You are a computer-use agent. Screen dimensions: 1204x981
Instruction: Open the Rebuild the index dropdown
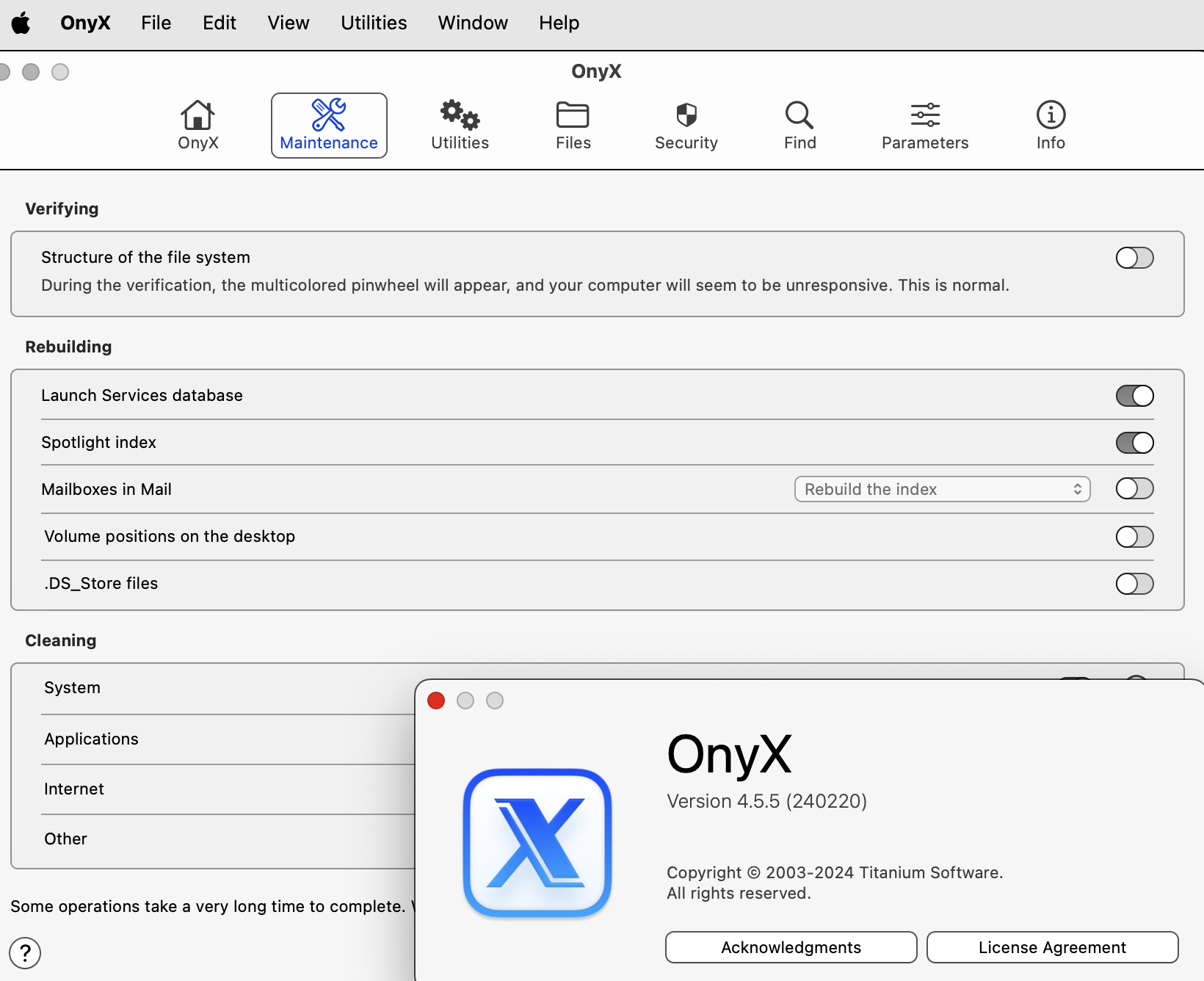(942, 489)
